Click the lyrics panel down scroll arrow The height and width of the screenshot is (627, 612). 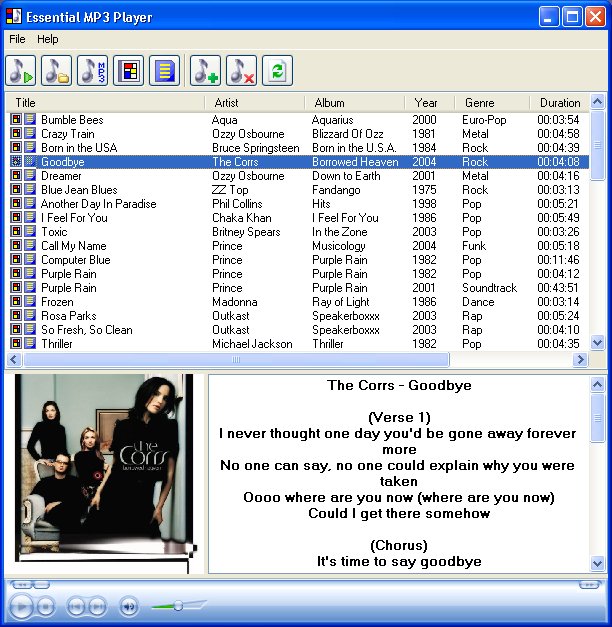(x=598, y=564)
